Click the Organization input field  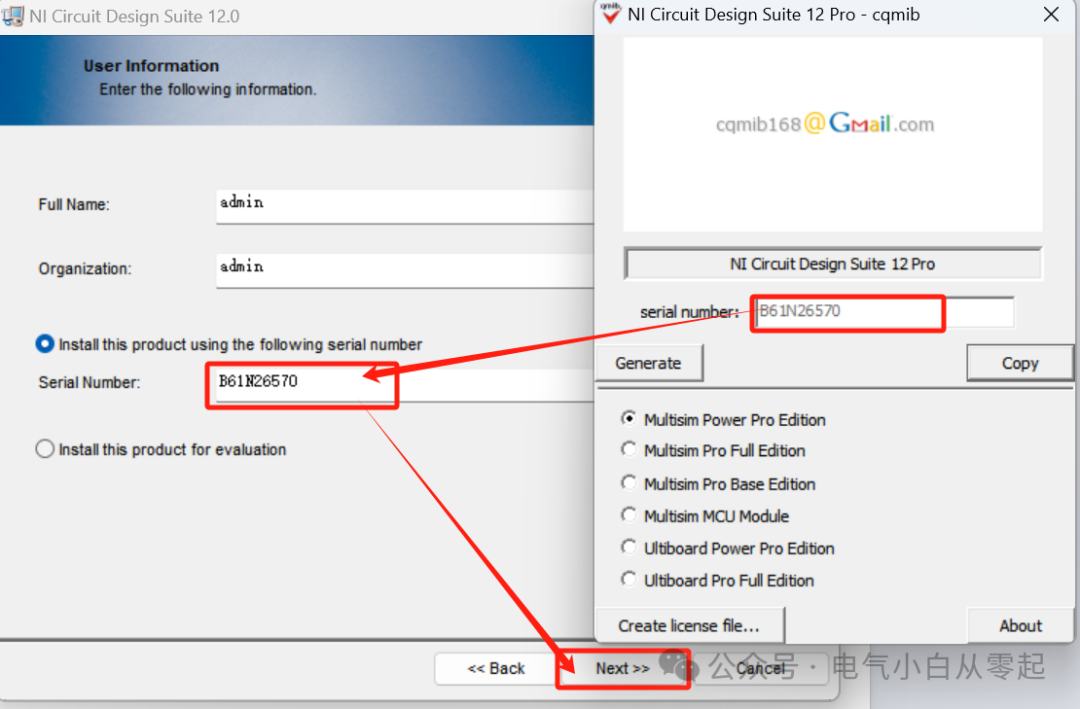(405, 271)
